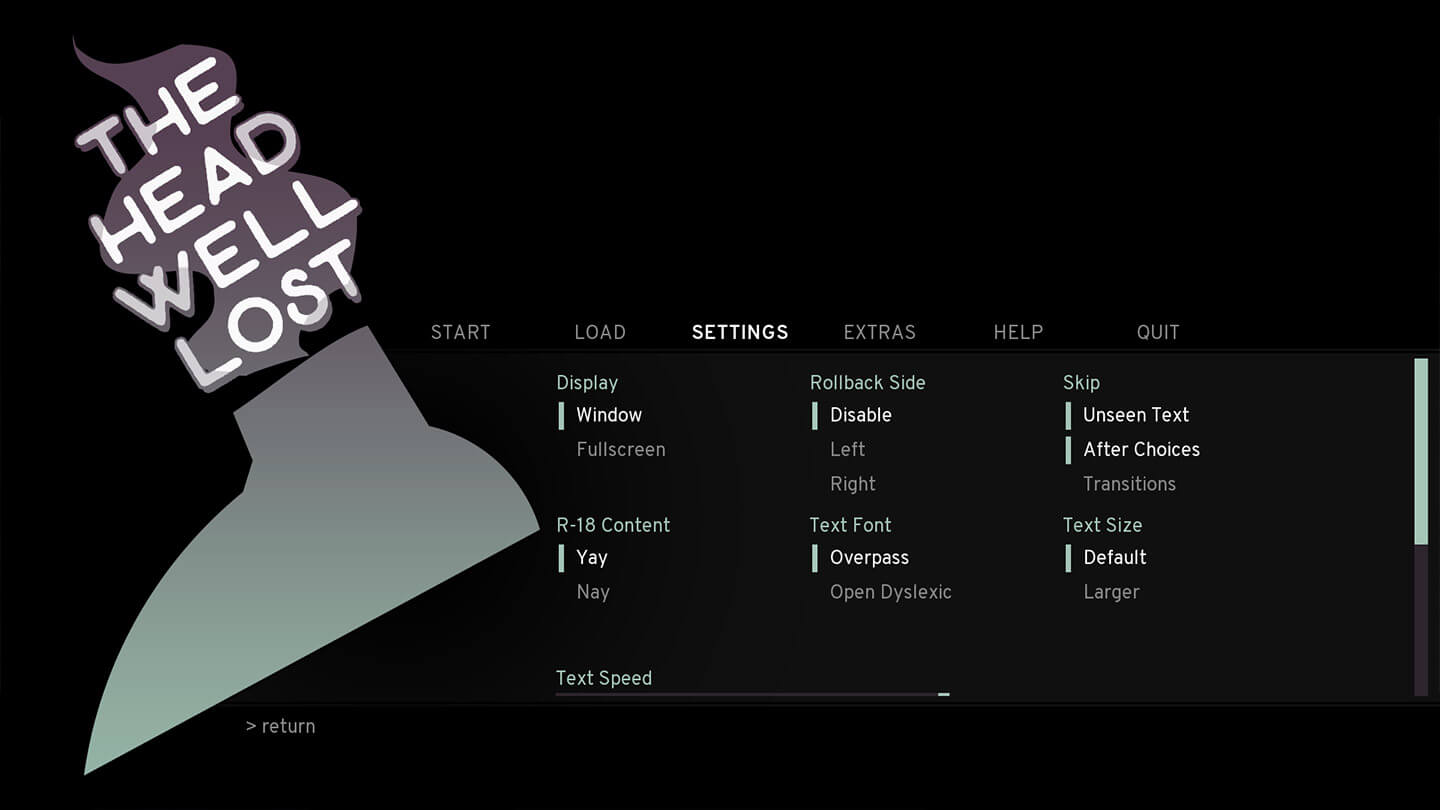
Task: Choose Disable for Rollback Side
Action: pos(860,415)
